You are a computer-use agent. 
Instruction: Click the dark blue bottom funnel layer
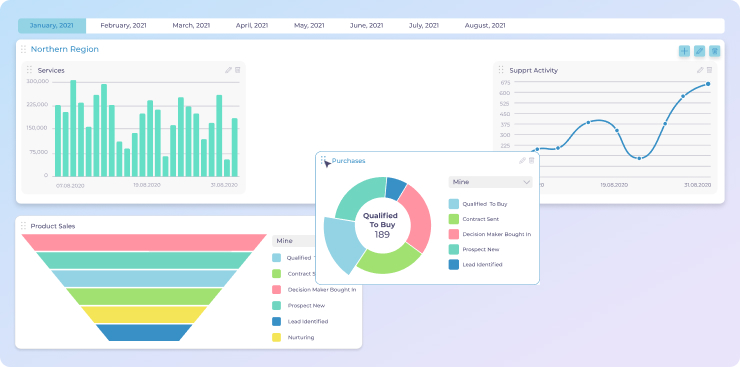[144, 332]
